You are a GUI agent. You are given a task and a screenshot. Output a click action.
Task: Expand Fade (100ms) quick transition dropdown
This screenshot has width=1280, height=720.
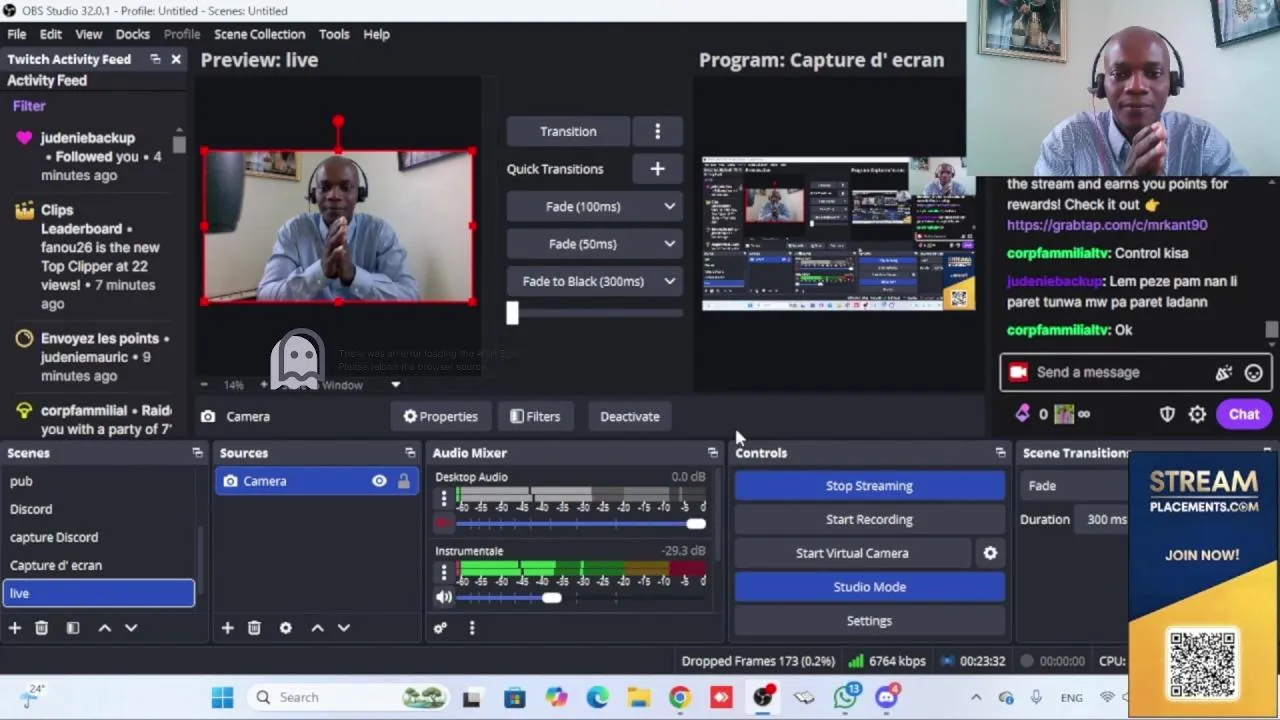(x=669, y=206)
